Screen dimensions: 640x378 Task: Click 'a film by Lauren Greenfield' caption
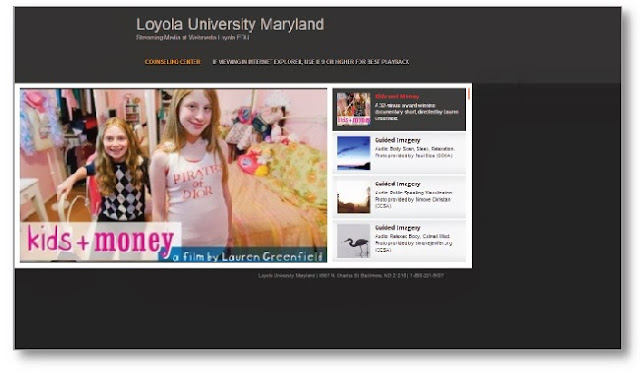(248, 256)
